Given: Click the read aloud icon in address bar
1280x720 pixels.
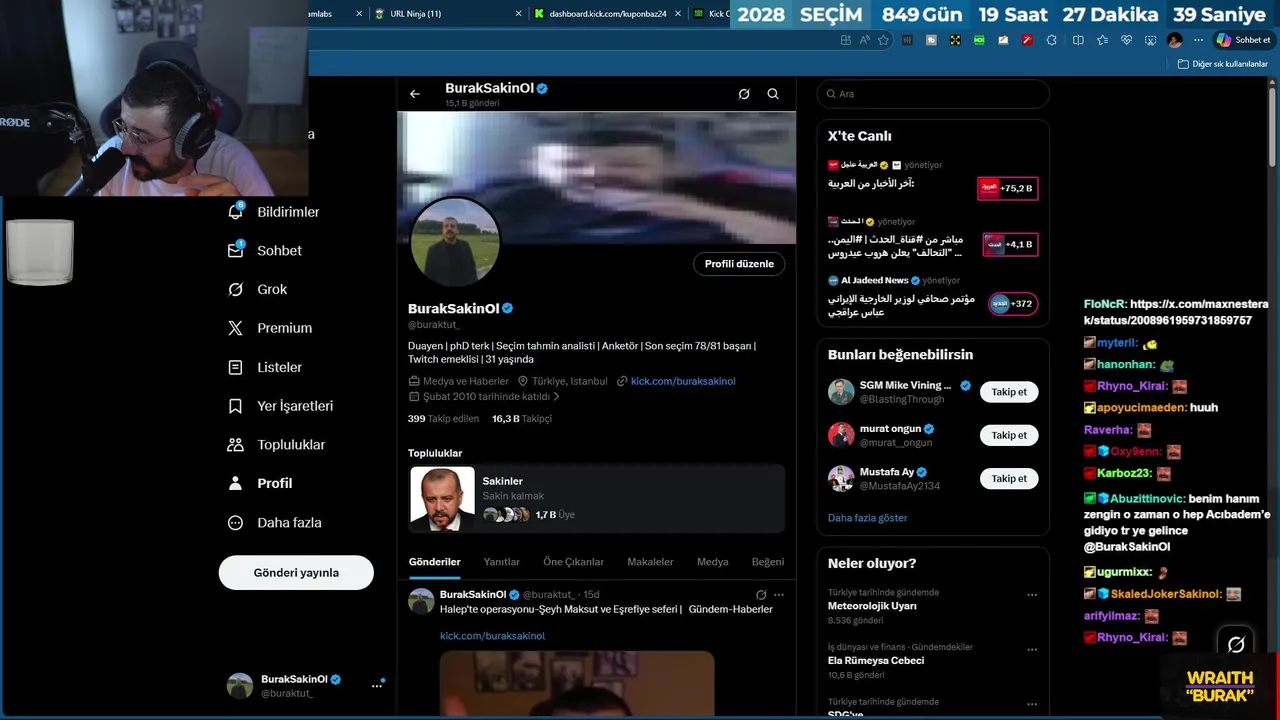Looking at the screenshot, I should (x=864, y=40).
